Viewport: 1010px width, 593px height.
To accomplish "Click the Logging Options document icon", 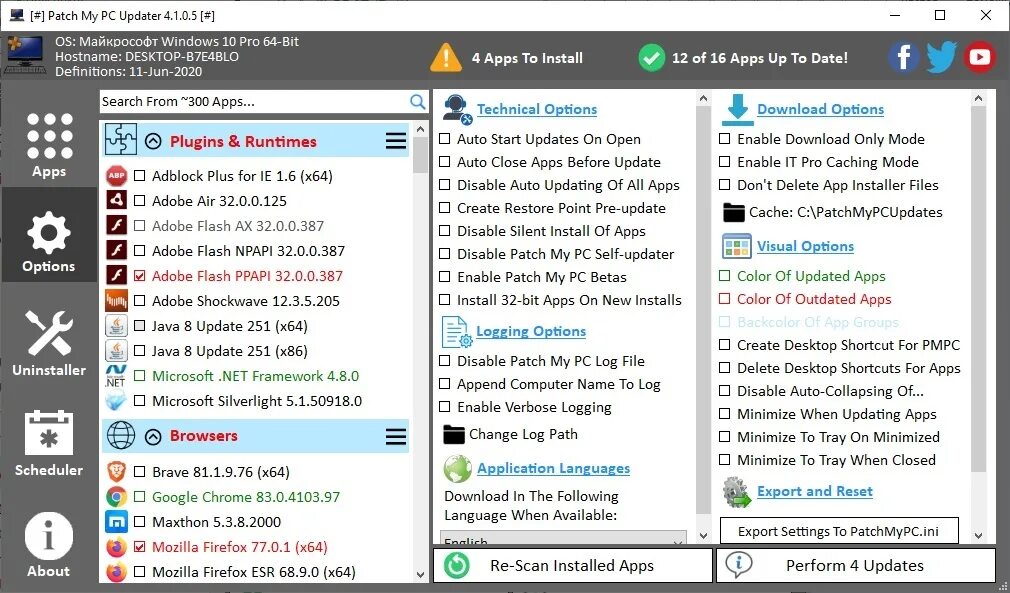I will click(x=457, y=332).
